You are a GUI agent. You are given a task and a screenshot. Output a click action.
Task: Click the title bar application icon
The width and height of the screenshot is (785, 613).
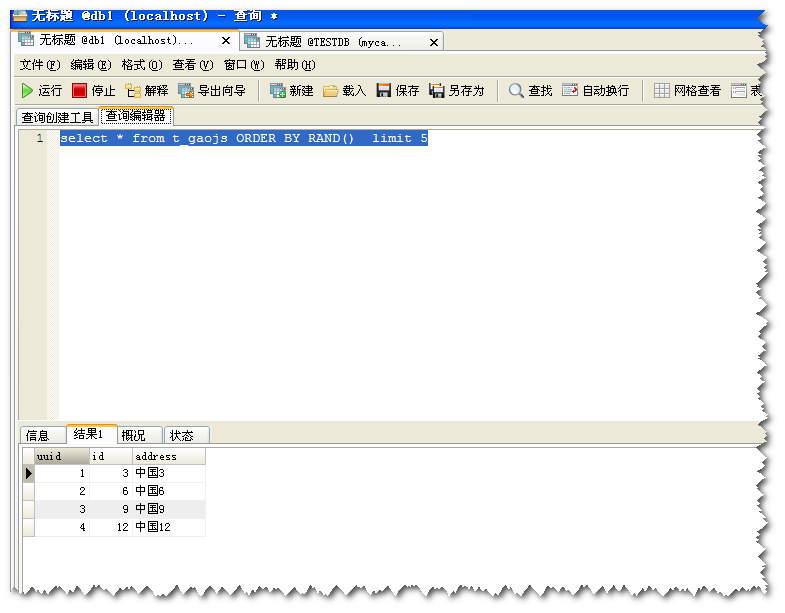(20, 16)
